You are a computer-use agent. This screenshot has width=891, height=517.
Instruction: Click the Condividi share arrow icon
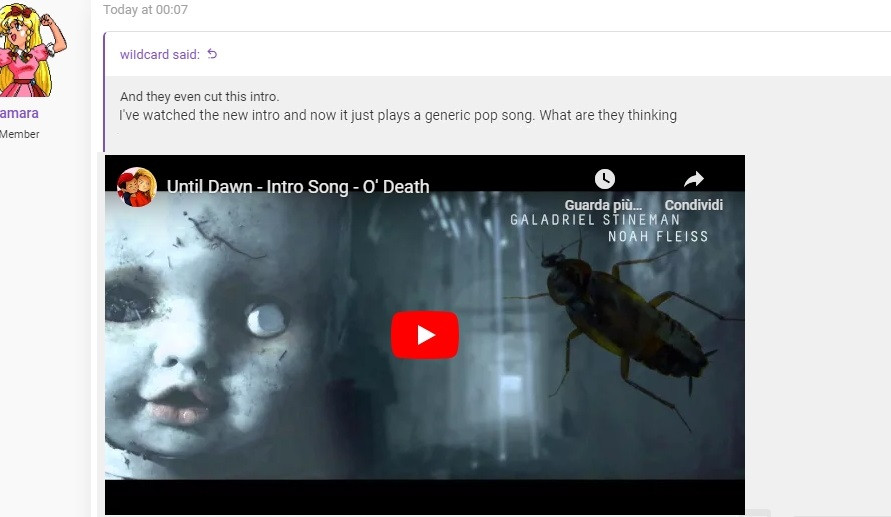click(x=694, y=180)
